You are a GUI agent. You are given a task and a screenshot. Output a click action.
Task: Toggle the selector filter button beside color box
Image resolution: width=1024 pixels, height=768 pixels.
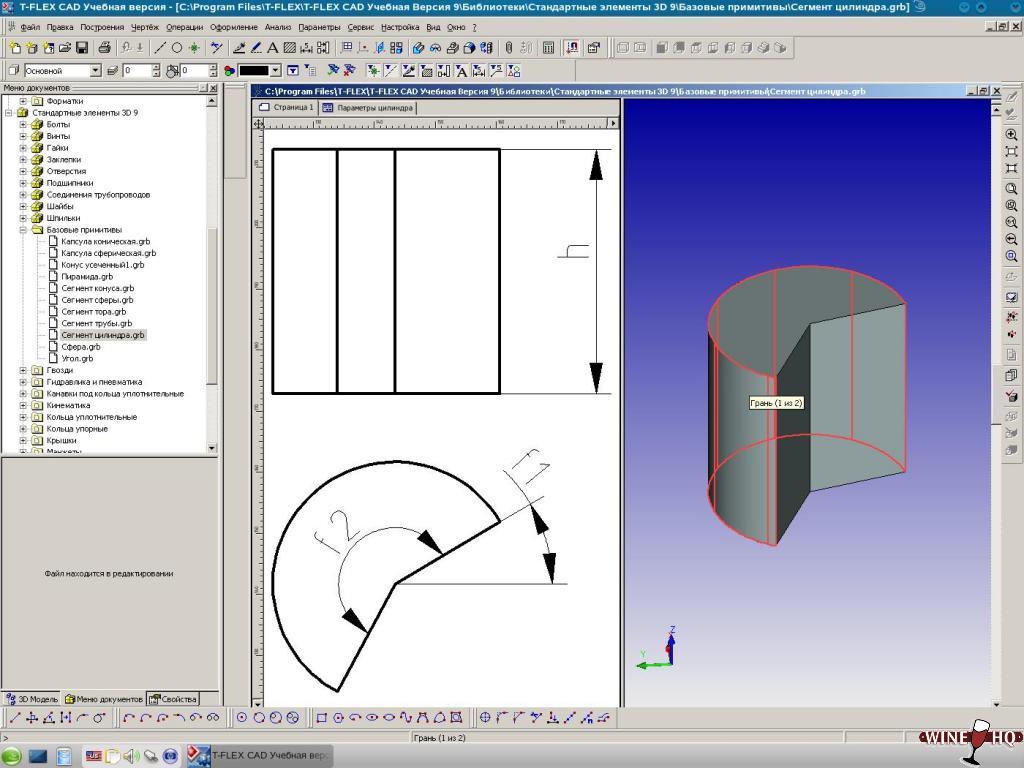293,71
